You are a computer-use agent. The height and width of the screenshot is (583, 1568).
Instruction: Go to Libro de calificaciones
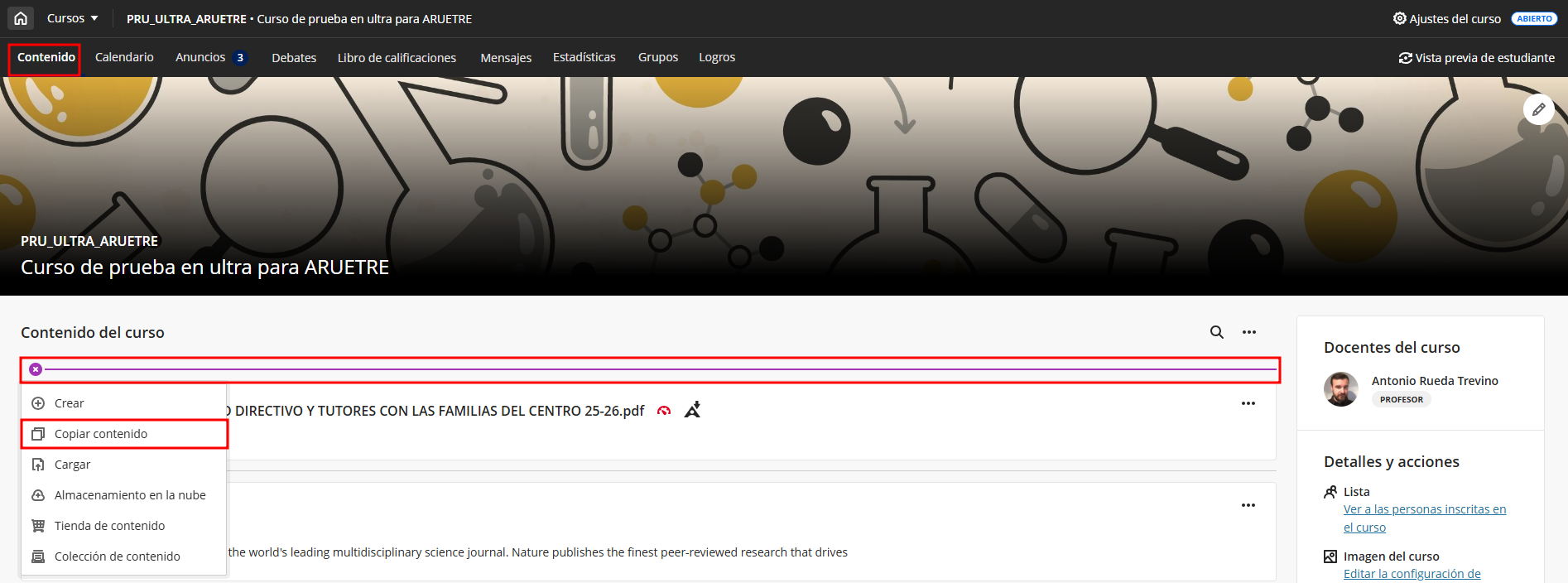pyautogui.click(x=397, y=58)
